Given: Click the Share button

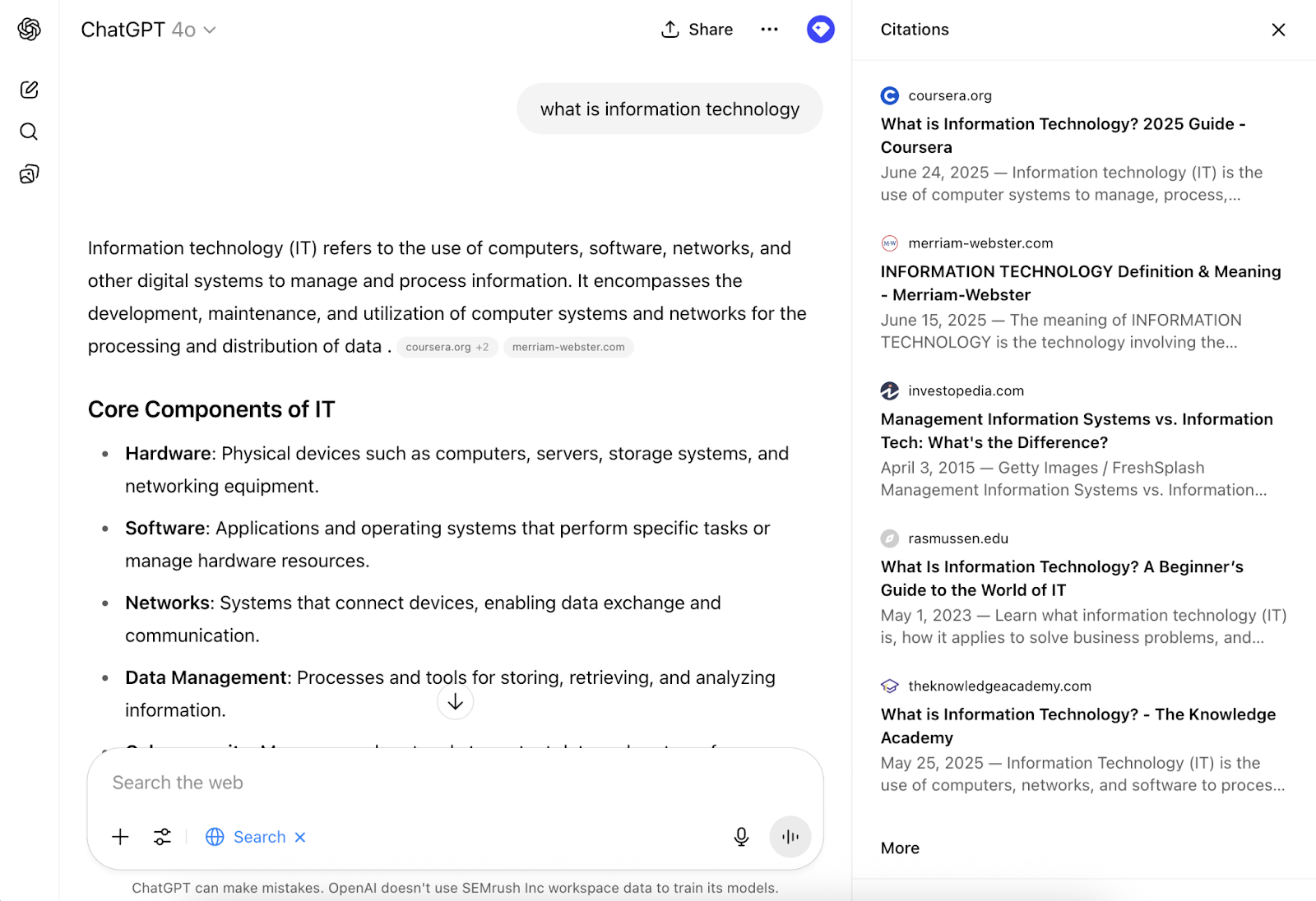Looking at the screenshot, I should (696, 29).
